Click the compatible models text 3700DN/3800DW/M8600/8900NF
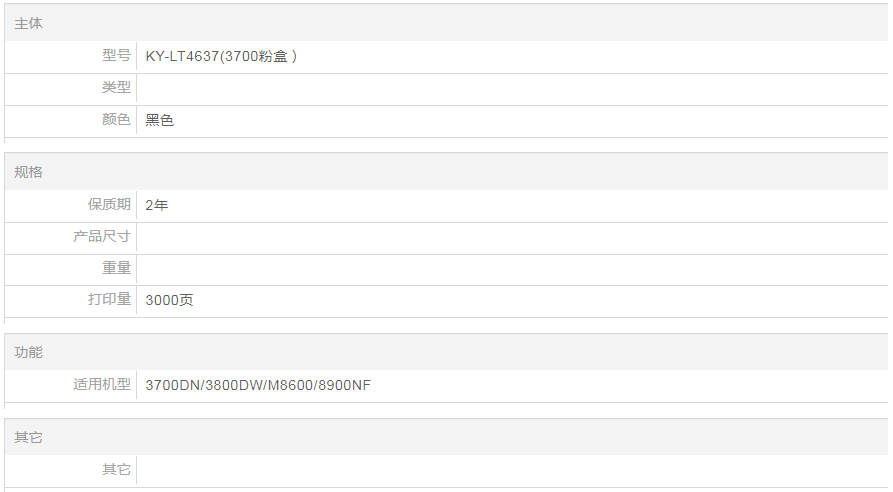Screen dimensions: 893x492 [x=258, y=385]
